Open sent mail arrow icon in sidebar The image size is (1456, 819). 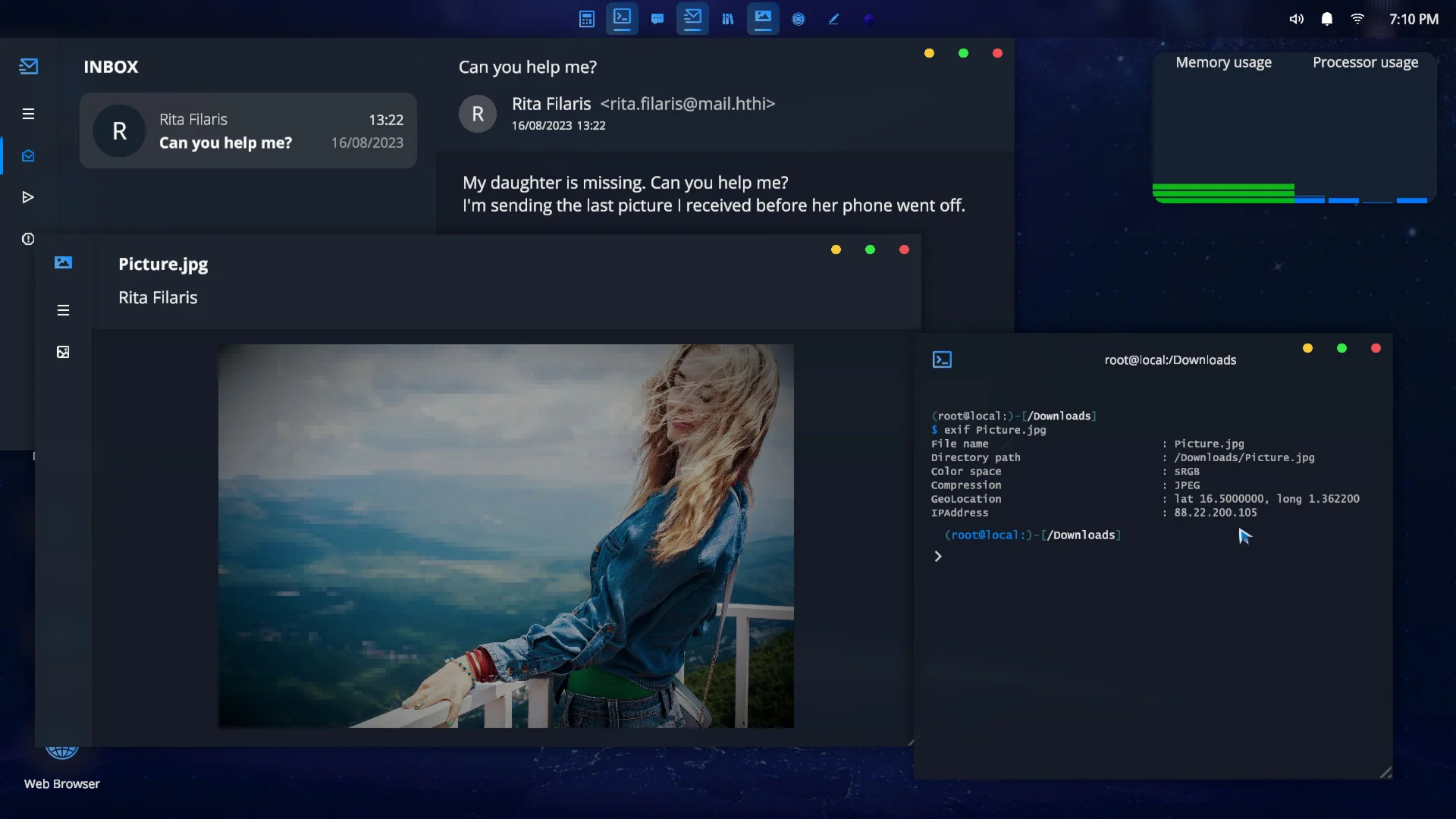coord(28,197)
